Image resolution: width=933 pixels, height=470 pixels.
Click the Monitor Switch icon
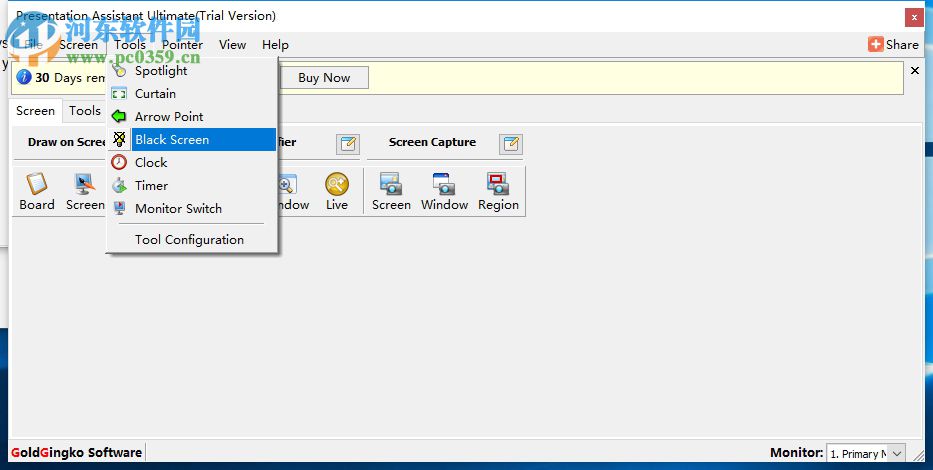(x=120, y=208)
